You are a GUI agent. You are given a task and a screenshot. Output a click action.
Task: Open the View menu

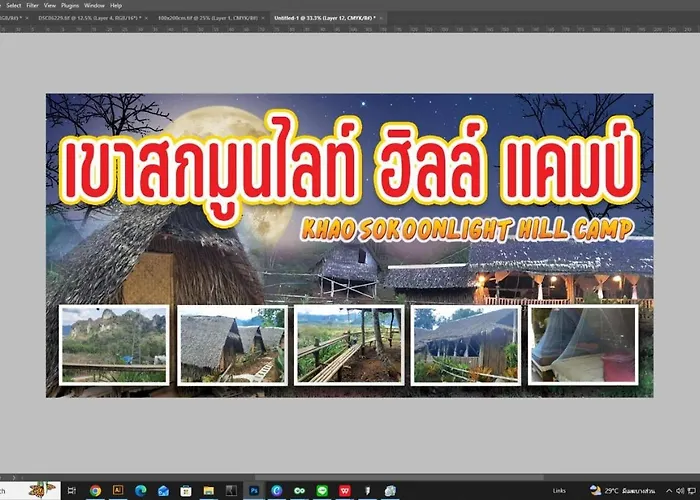click(50, 5)
